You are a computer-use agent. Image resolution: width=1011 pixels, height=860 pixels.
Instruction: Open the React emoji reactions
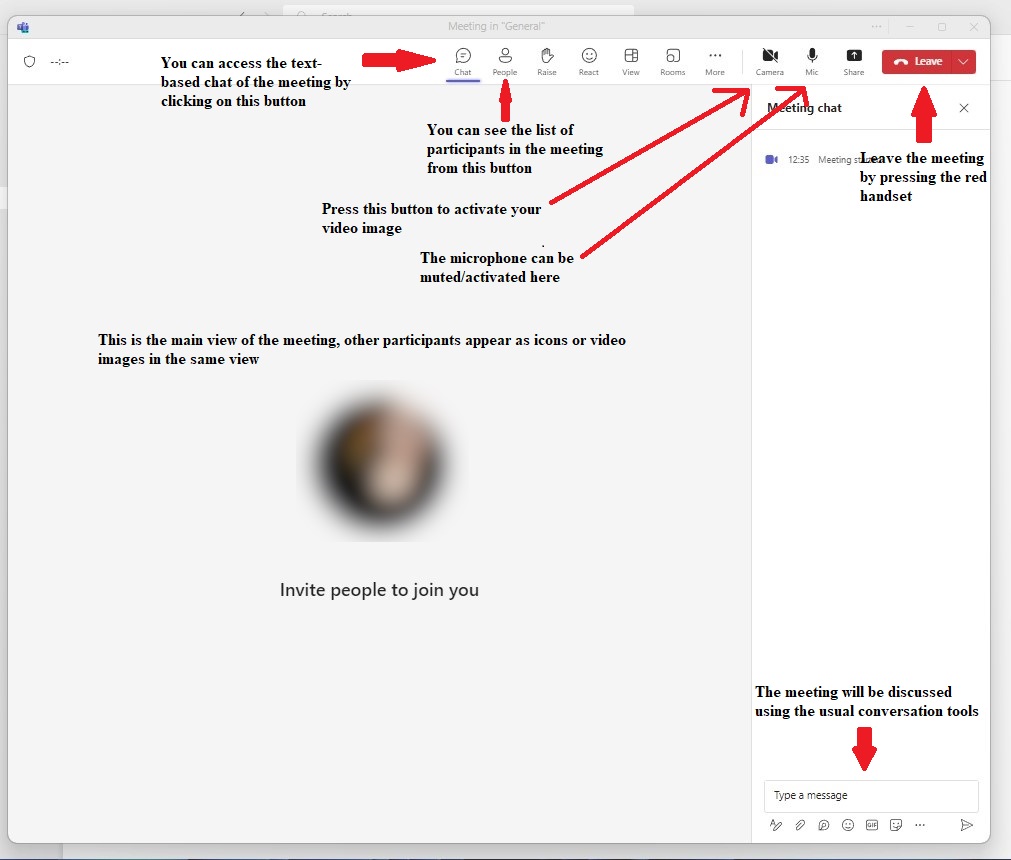pos(589,60)
